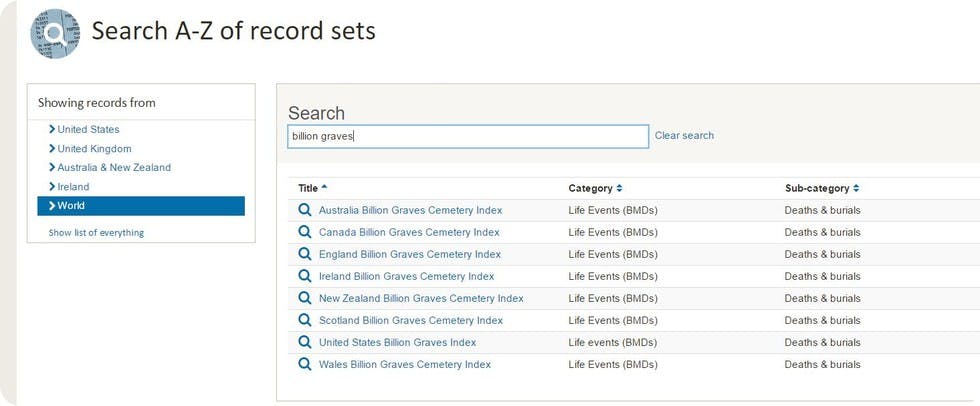The width and height of the screenshot is (980, 406).
Task: Click the magnifier icon for New Zealand Billion Graves
Action: coord(305,298)
